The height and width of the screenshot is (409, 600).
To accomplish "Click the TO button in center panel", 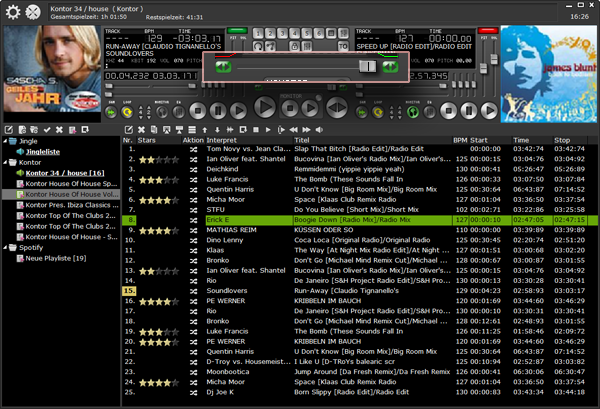I will point(342,46).
